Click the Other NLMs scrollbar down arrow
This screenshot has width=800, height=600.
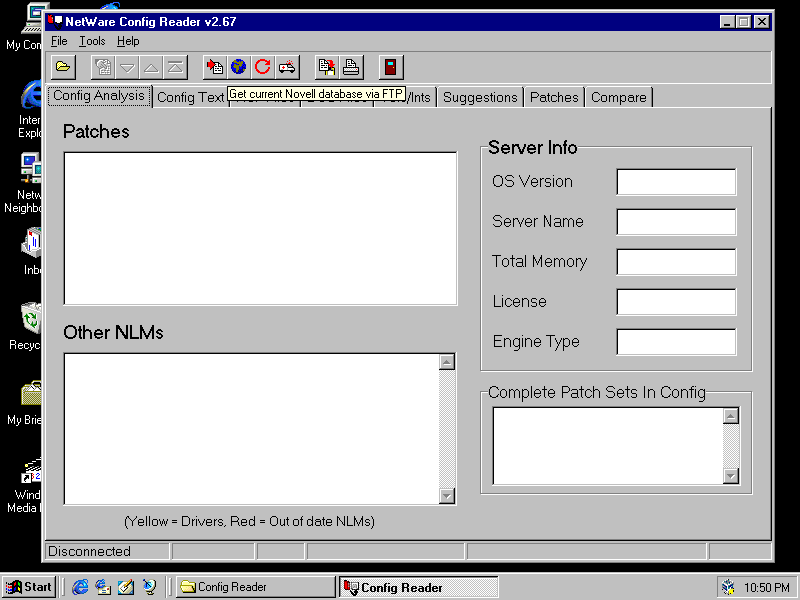point(447,495)
